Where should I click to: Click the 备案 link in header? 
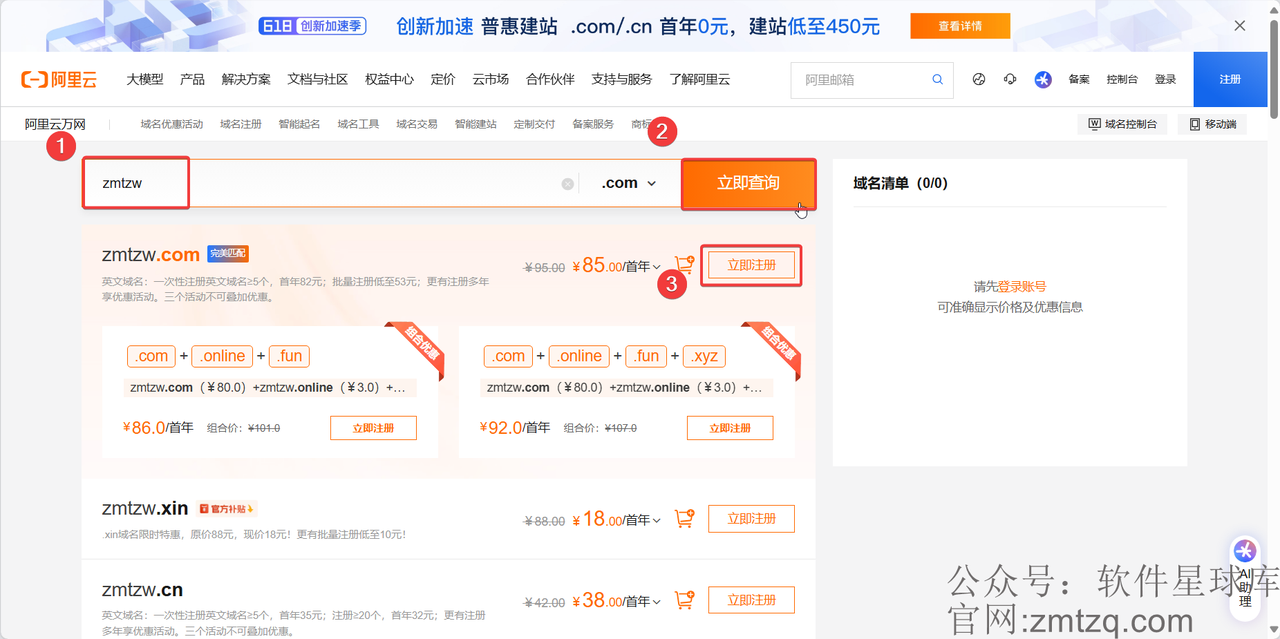coord(1079,79)
